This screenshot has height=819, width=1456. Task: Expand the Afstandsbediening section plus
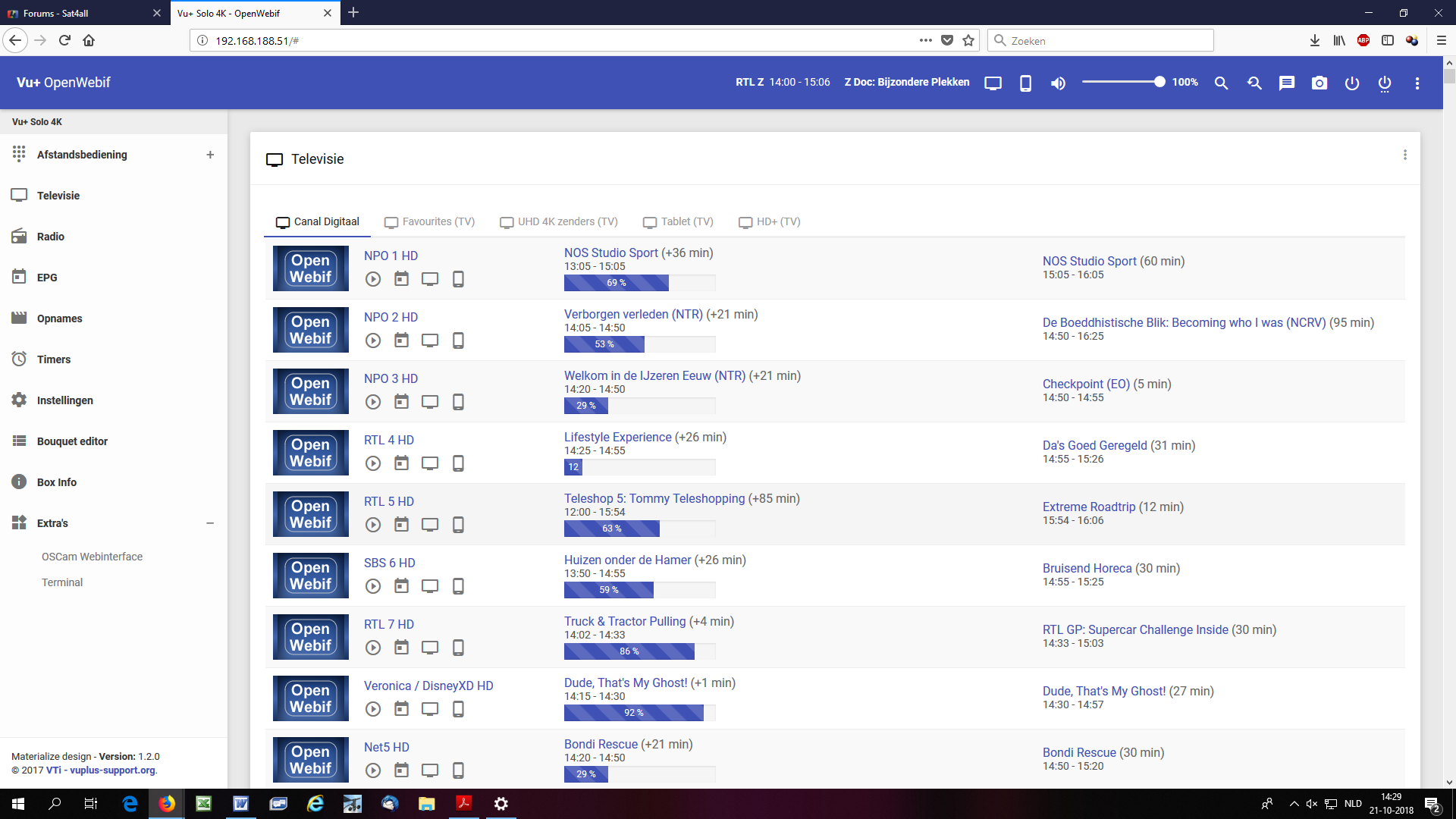pyautogui.click(x=210, y=155)
